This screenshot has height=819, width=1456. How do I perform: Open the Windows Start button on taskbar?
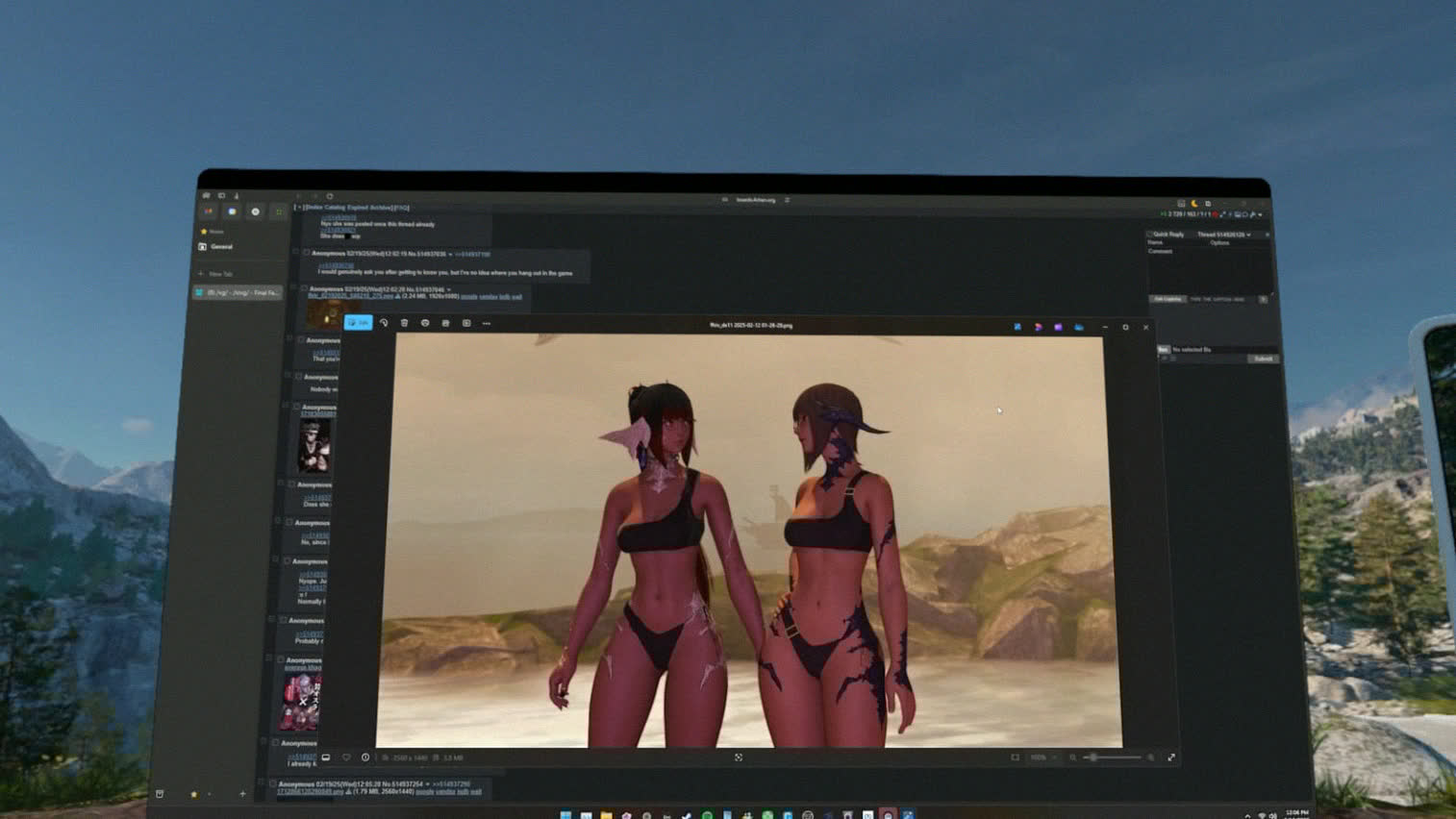565,815
